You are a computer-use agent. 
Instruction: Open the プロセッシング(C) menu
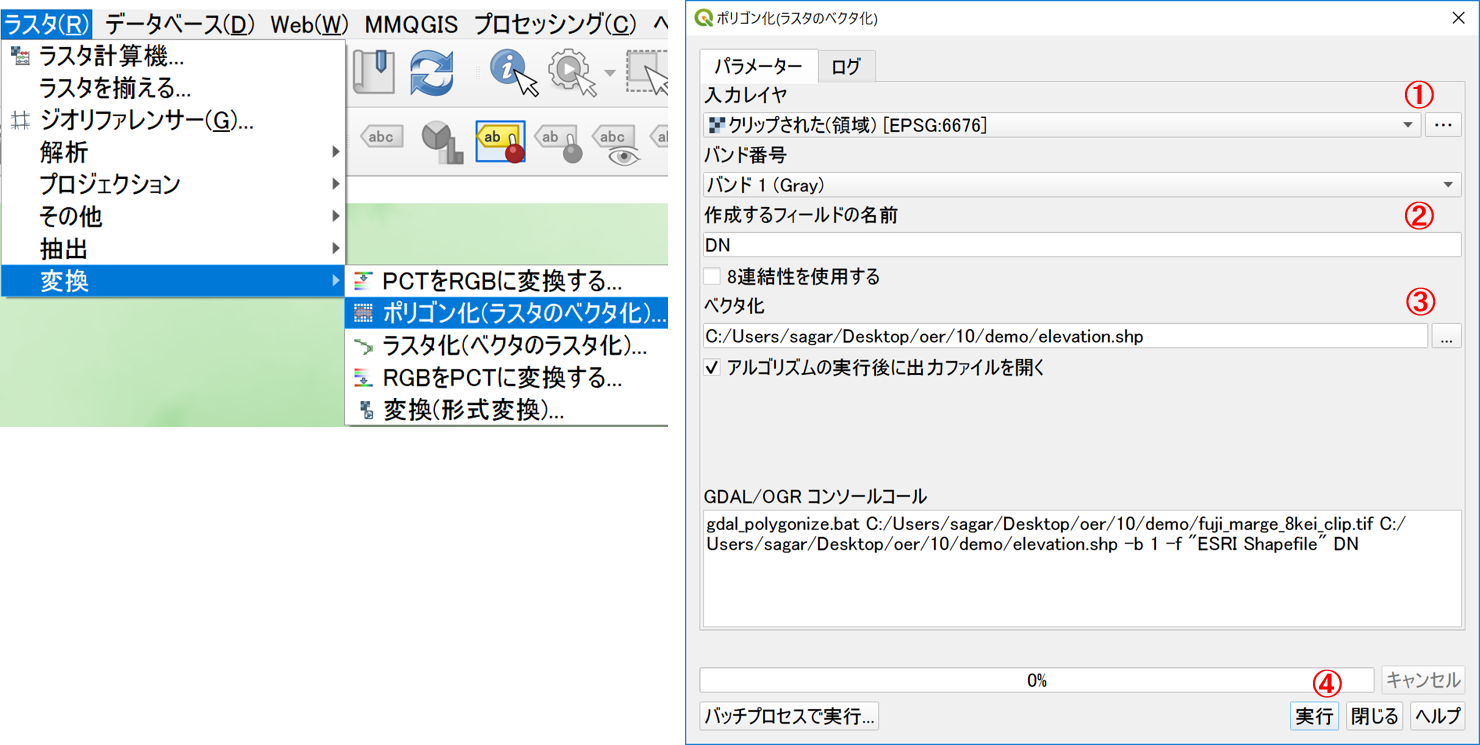coord(554,24)
